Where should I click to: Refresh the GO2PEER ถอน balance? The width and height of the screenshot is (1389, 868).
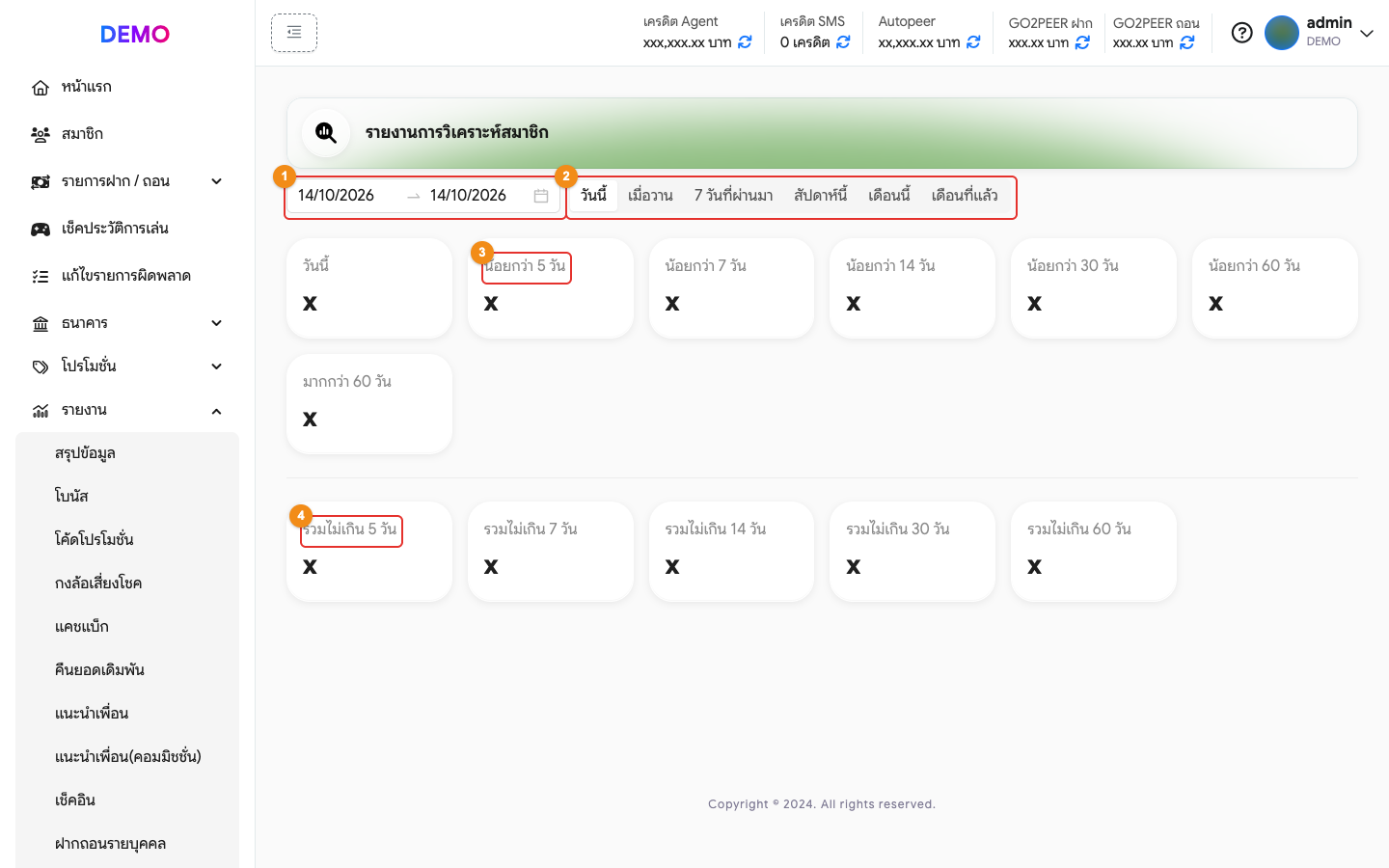coord(1187,42)
